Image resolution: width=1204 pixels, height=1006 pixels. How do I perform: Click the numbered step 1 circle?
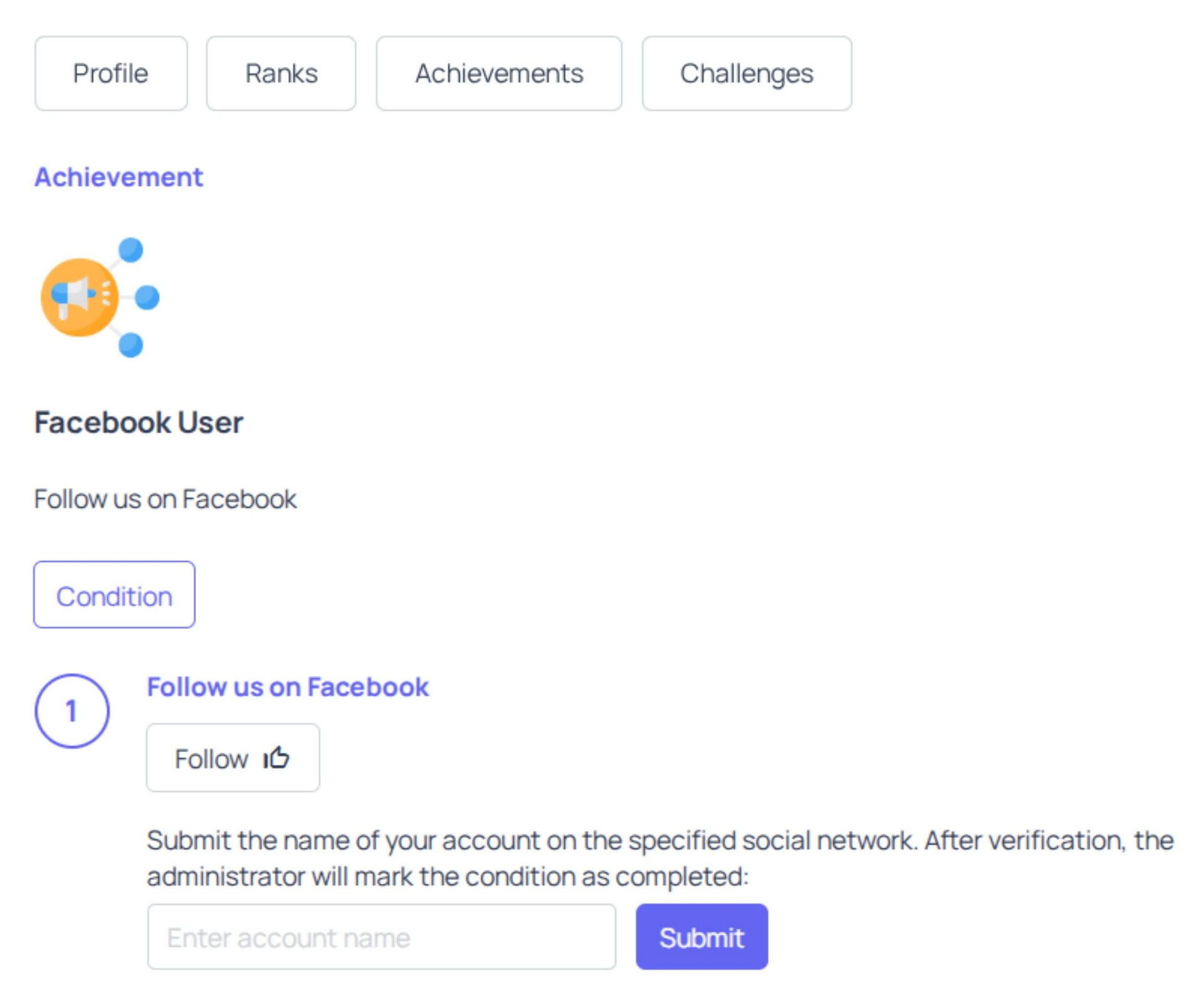click(72, 711)
